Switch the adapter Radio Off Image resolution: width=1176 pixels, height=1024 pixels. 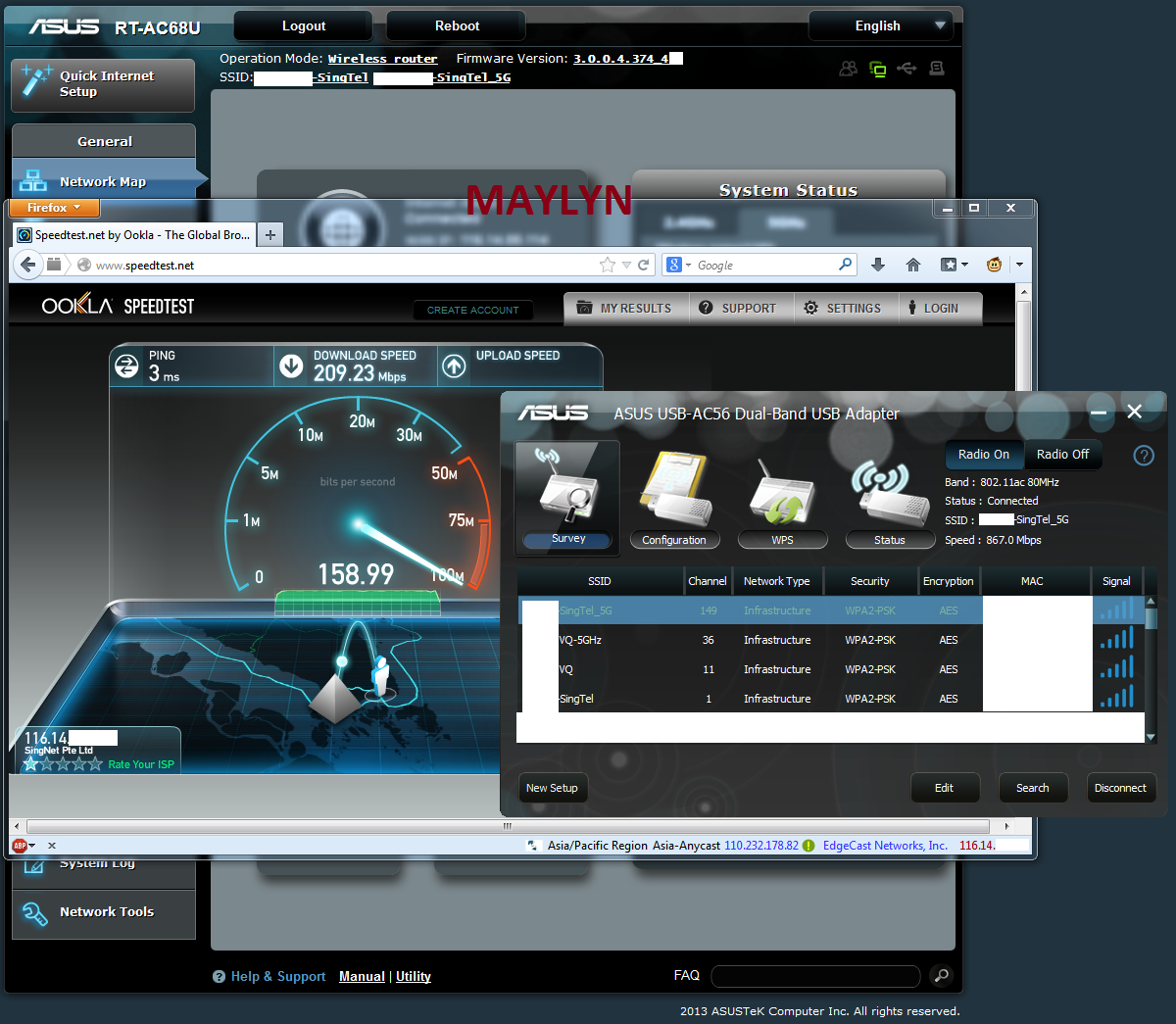(x=1062, y=455)
